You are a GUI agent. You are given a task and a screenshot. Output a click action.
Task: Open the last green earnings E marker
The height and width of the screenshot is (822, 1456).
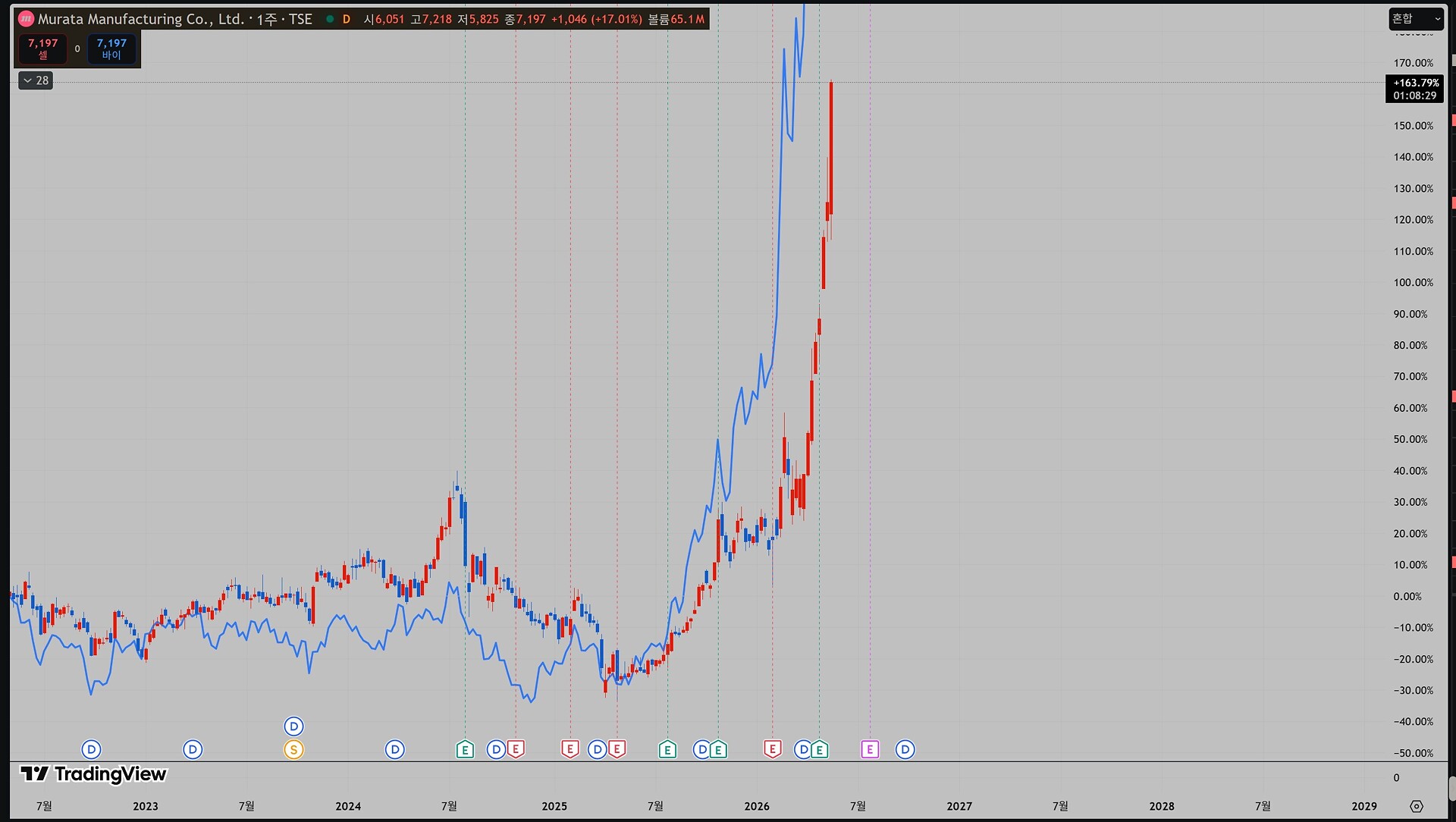[x=819, y=750]
